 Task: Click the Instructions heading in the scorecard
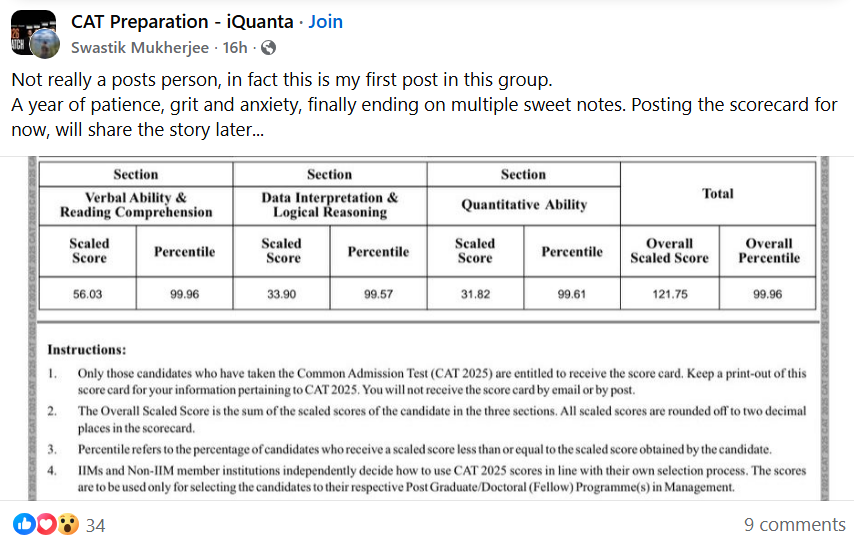coord(87,350)
